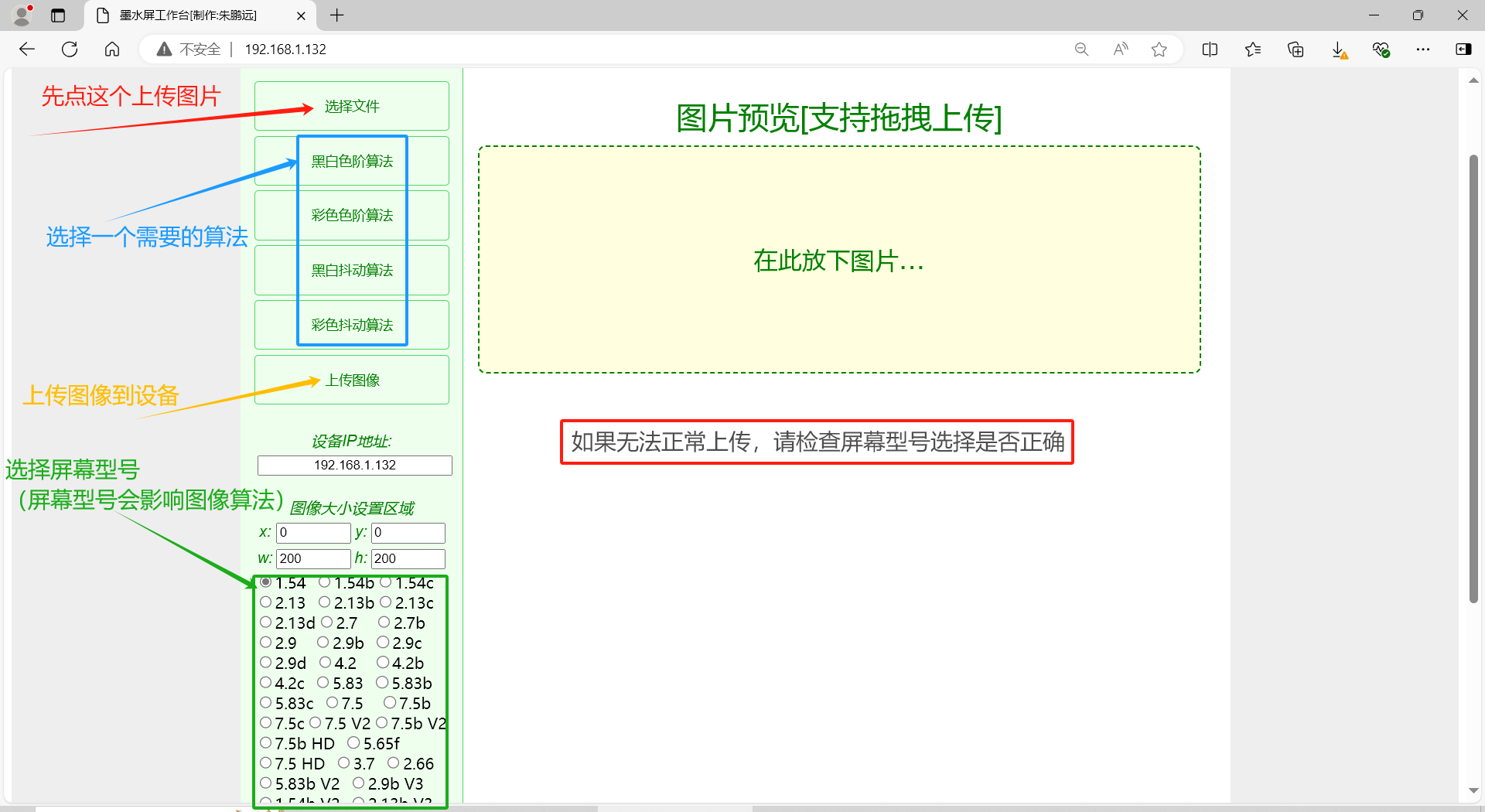Open the tab actions menu icon
Screen dimensions: 1485x812
(58, 15)
